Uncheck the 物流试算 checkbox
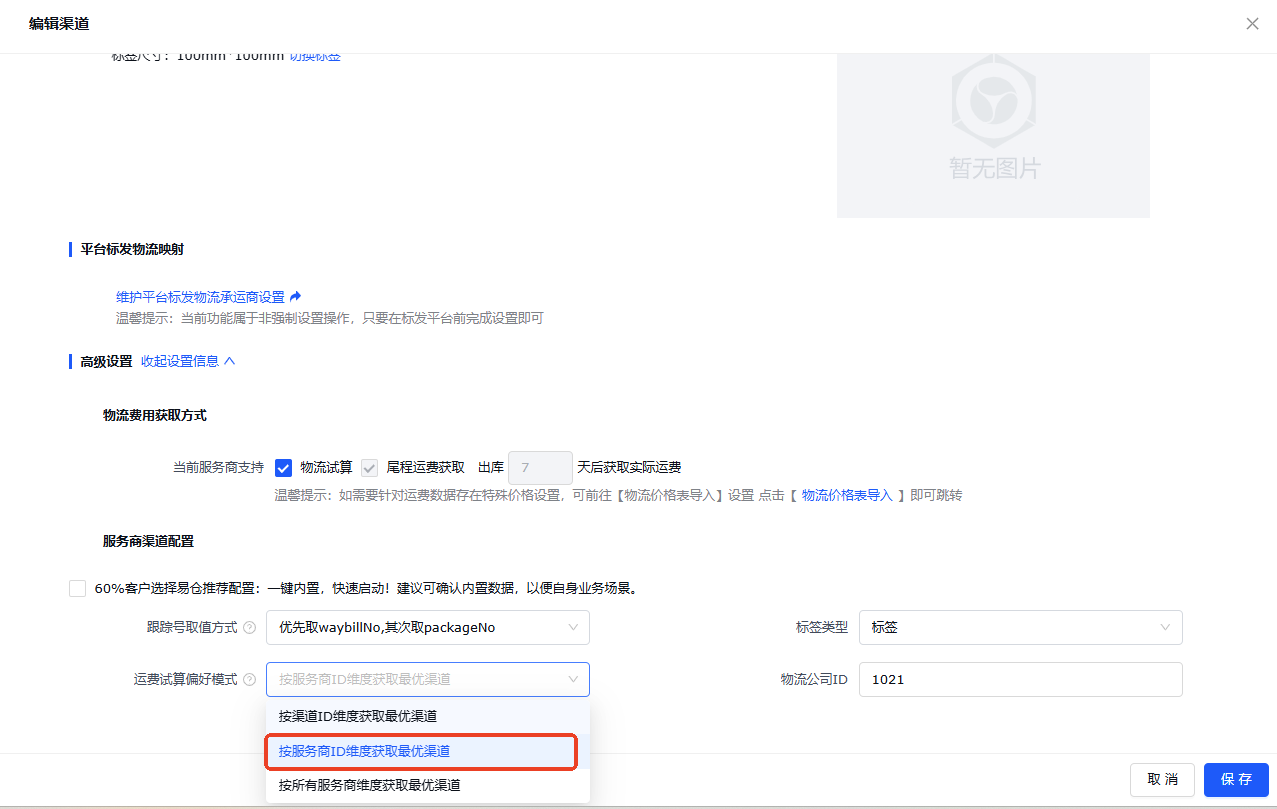 coord(283,468)
